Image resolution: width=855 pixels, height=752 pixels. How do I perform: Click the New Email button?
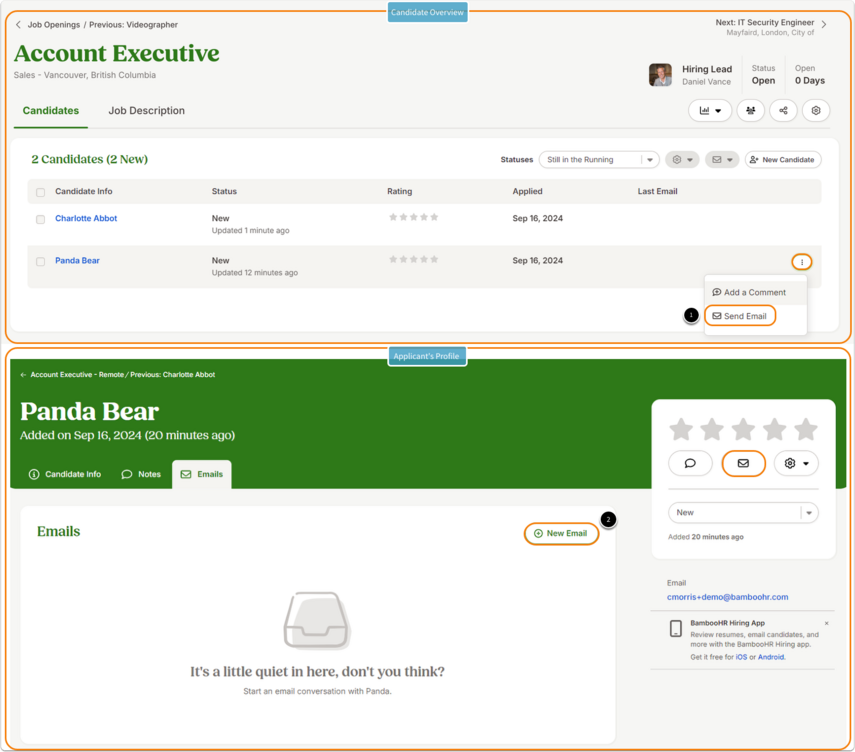561,533
